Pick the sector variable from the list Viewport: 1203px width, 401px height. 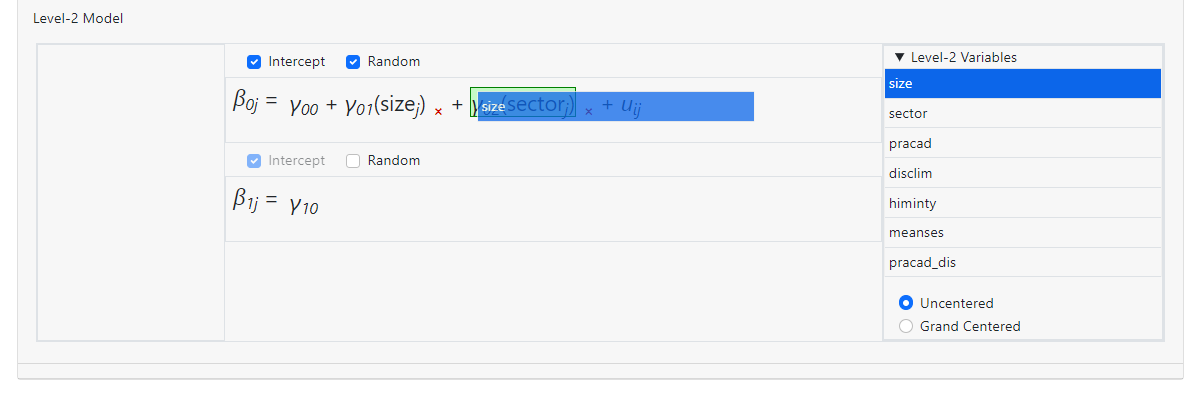click(x=1022, y=114)
